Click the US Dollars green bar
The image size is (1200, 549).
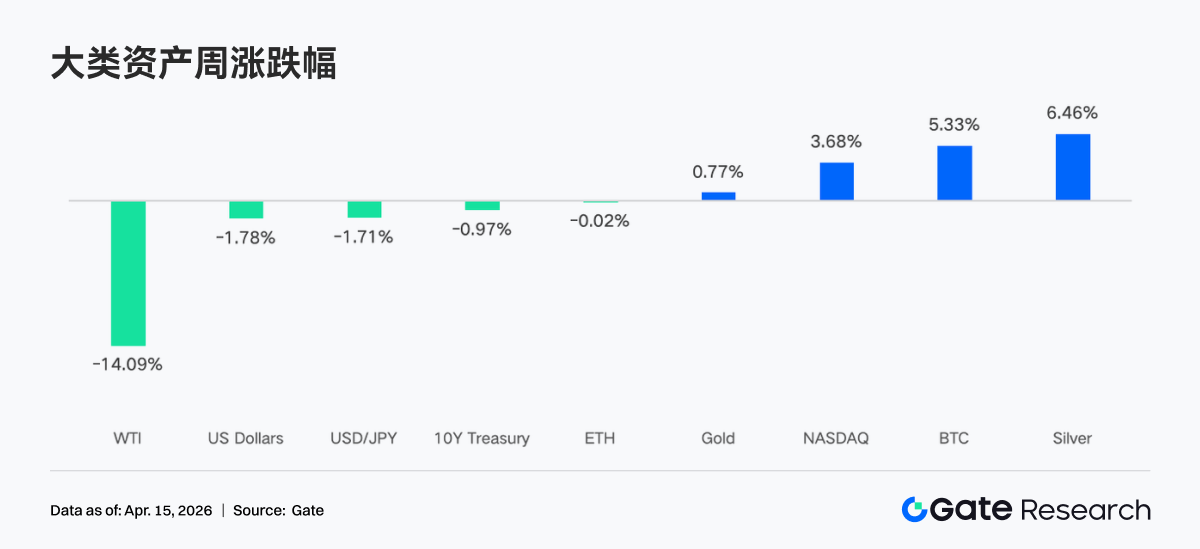pos(246,209)
